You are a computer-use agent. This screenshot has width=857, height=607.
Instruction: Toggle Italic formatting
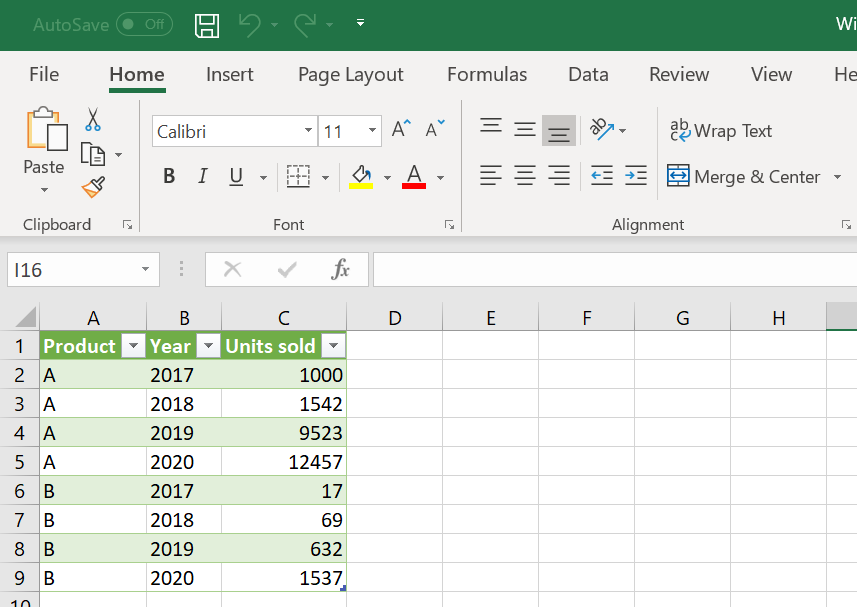click(202, 177)
